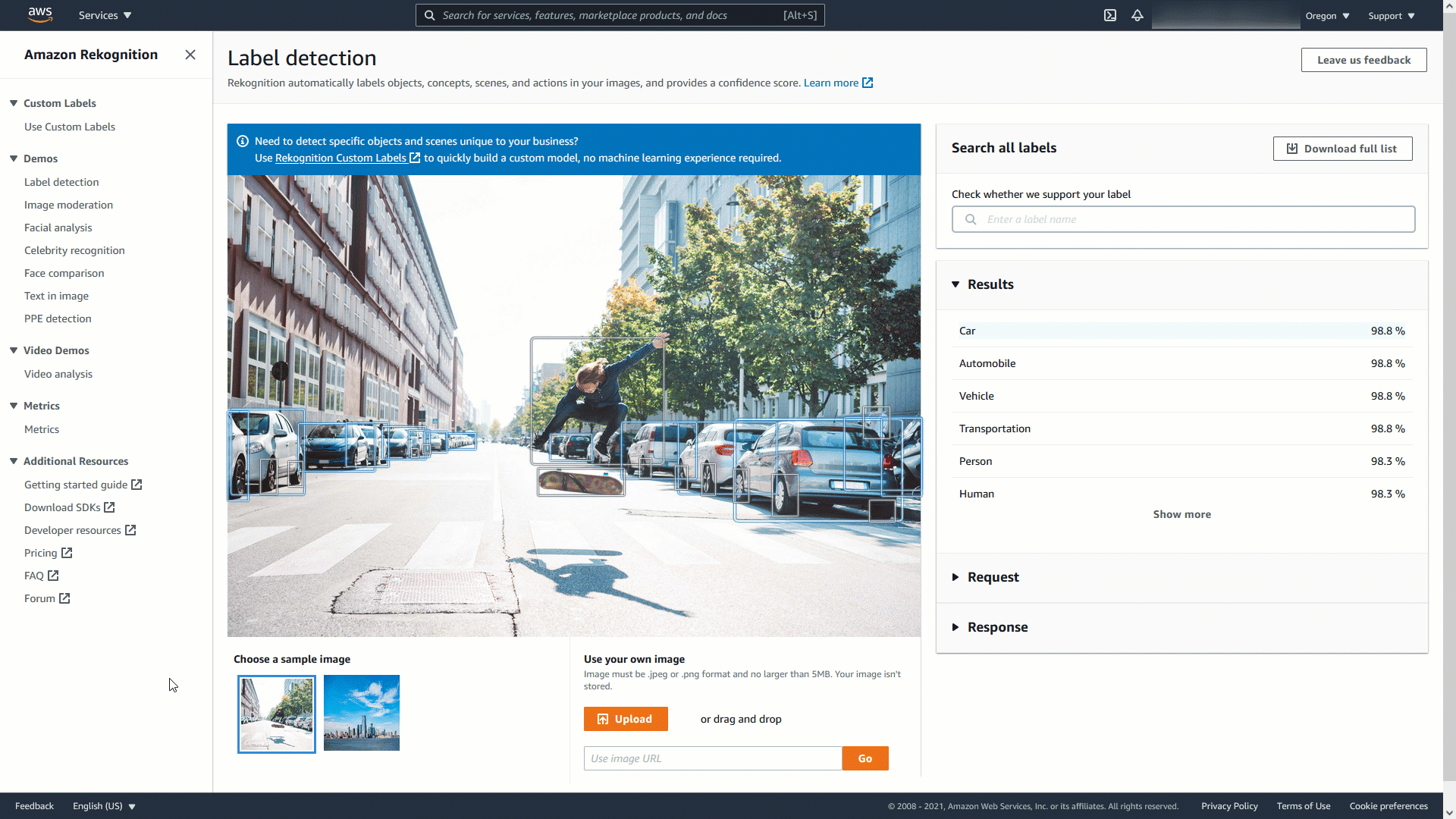Viewport: 1456px width, 819px height.
Task: Click the info icon in the blue banner
Action: (243, 141)
